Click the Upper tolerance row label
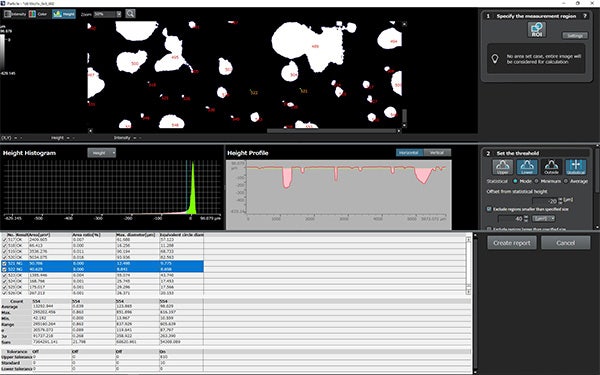The height and width of the screenshot is (375, 600). tap(16, 357)
